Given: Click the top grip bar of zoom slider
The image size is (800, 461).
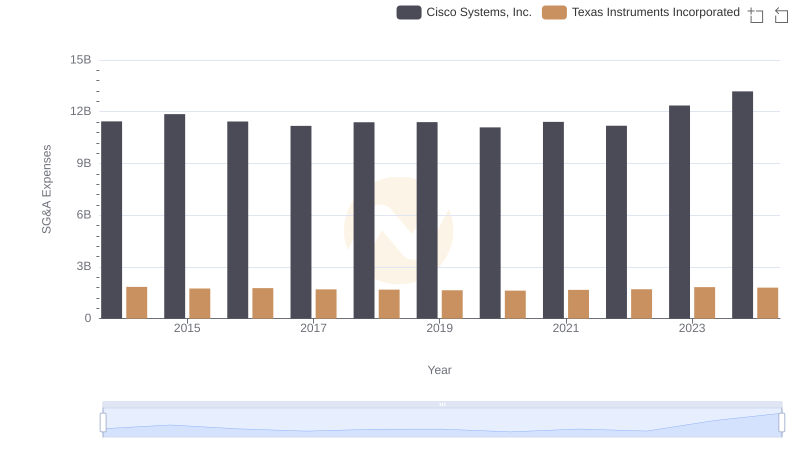Looking at the screenshot, I should pyautogui.click(x=442, y=404).
